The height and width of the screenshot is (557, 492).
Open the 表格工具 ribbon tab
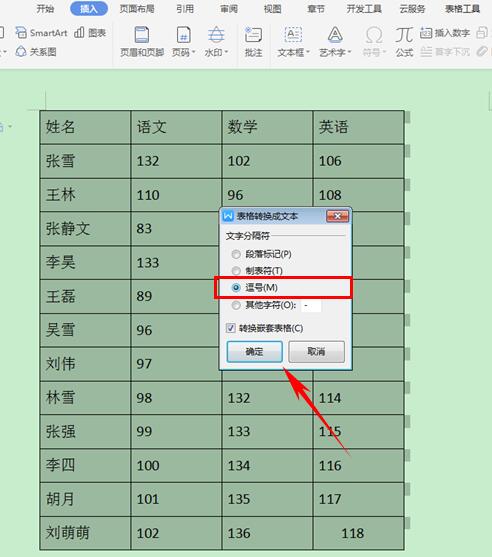click(462, 9)
